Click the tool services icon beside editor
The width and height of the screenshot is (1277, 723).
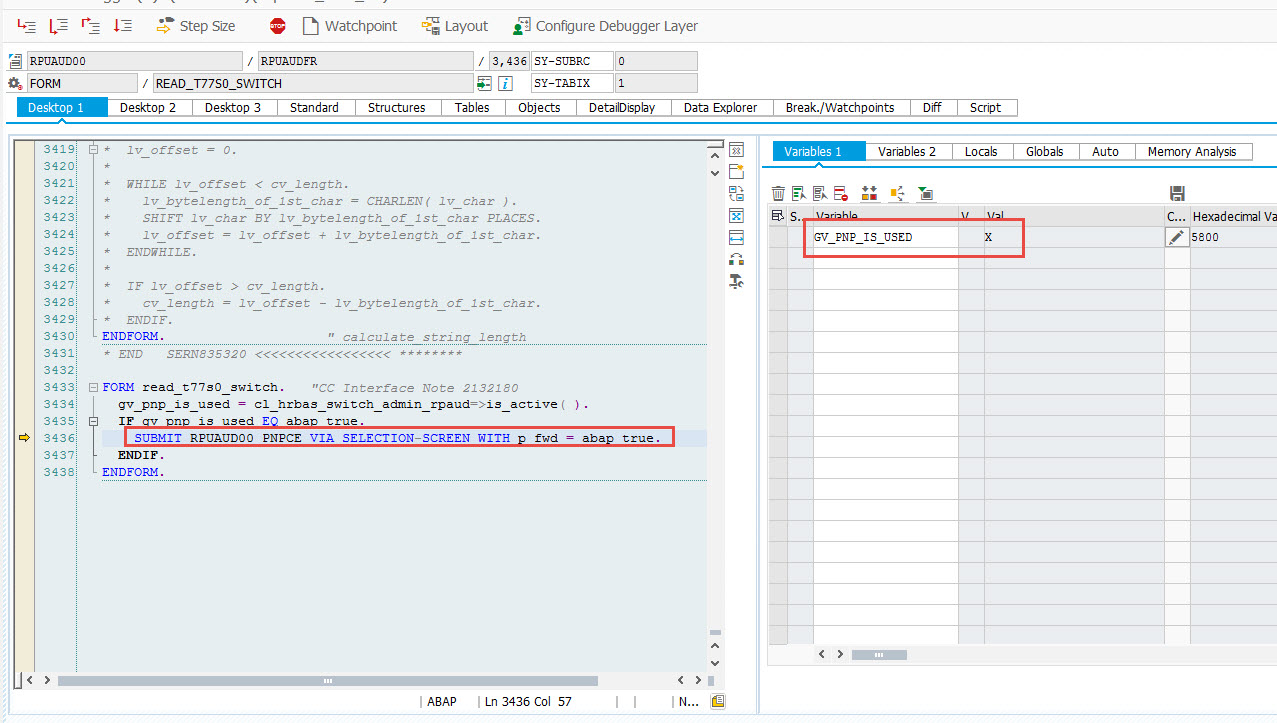click(x=737, y=282)
